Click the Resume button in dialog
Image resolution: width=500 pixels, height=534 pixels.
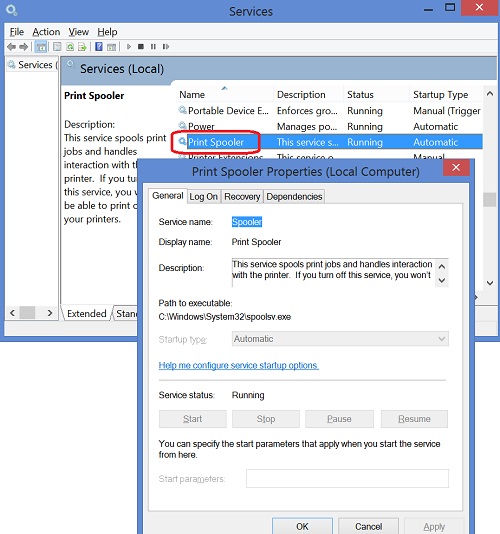pos(414,419)
